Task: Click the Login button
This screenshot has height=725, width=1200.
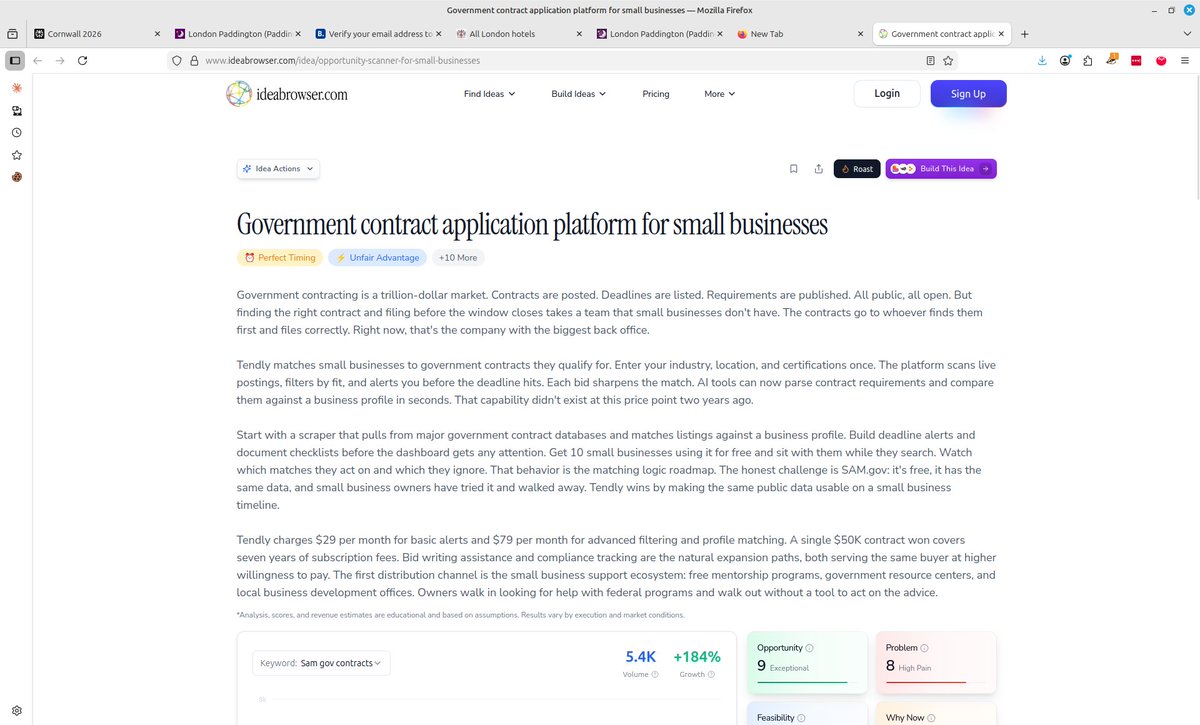Action: 887,93
